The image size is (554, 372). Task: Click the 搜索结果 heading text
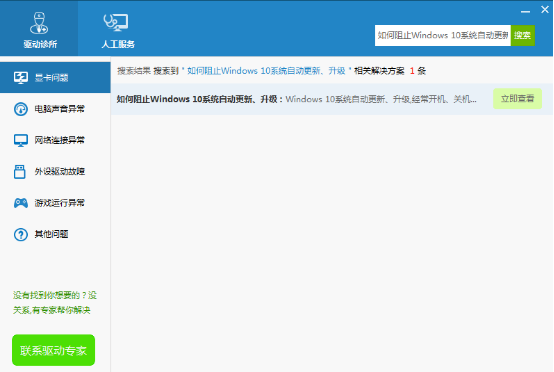134,71
